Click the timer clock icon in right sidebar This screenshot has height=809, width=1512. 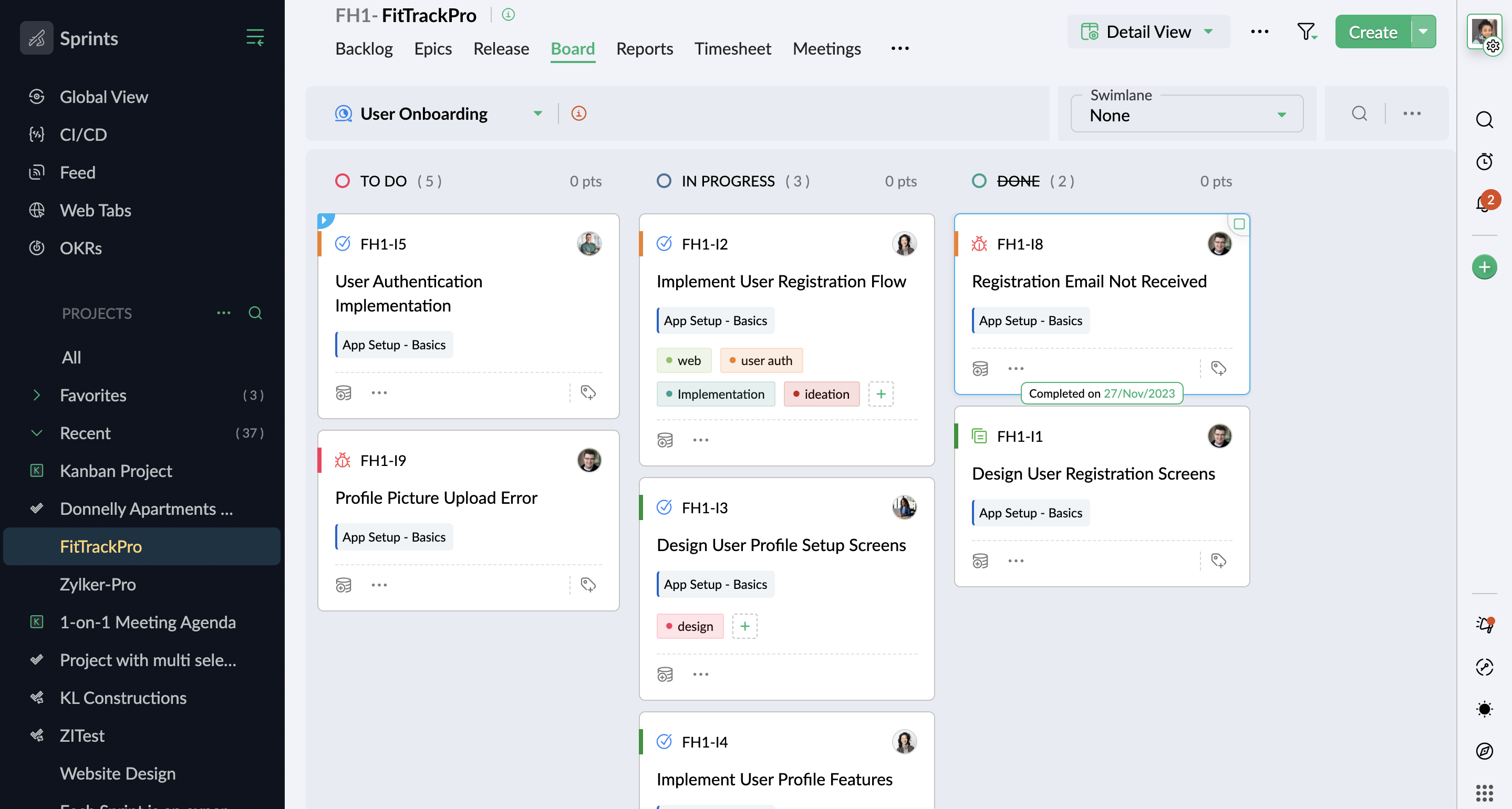[1484, 161]
